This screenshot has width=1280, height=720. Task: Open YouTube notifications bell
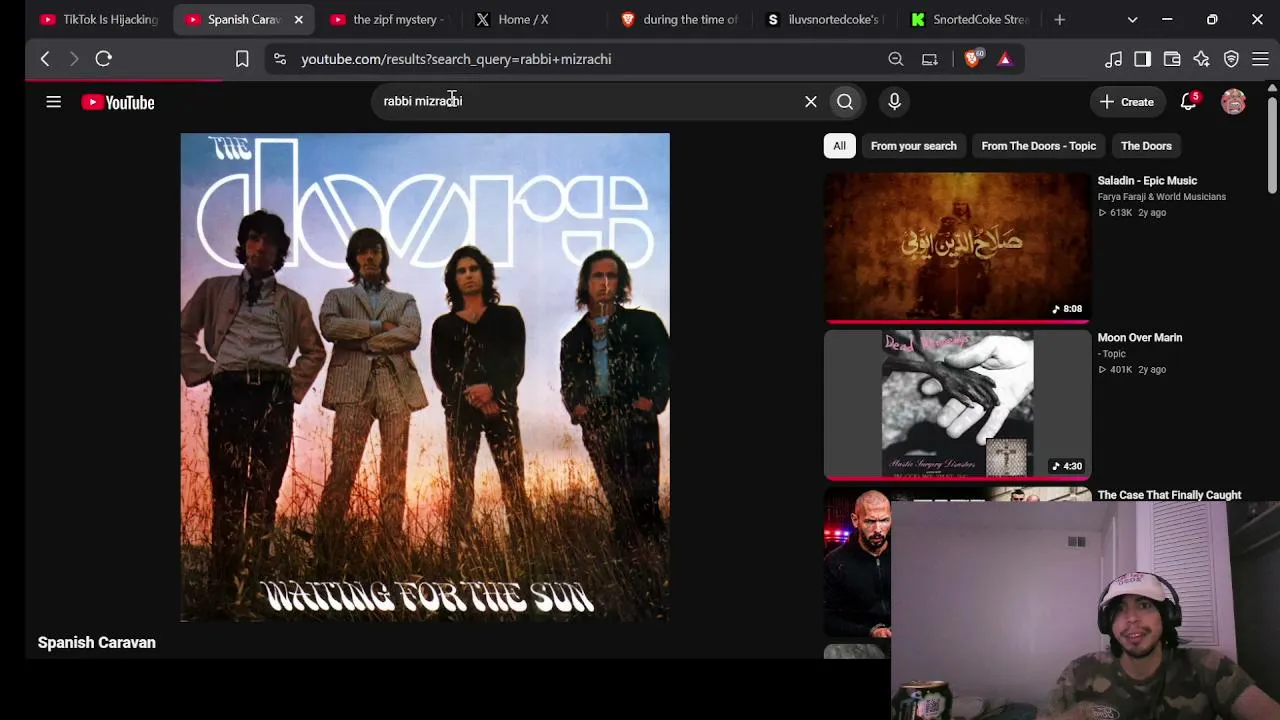click(x=1189, y=101)
